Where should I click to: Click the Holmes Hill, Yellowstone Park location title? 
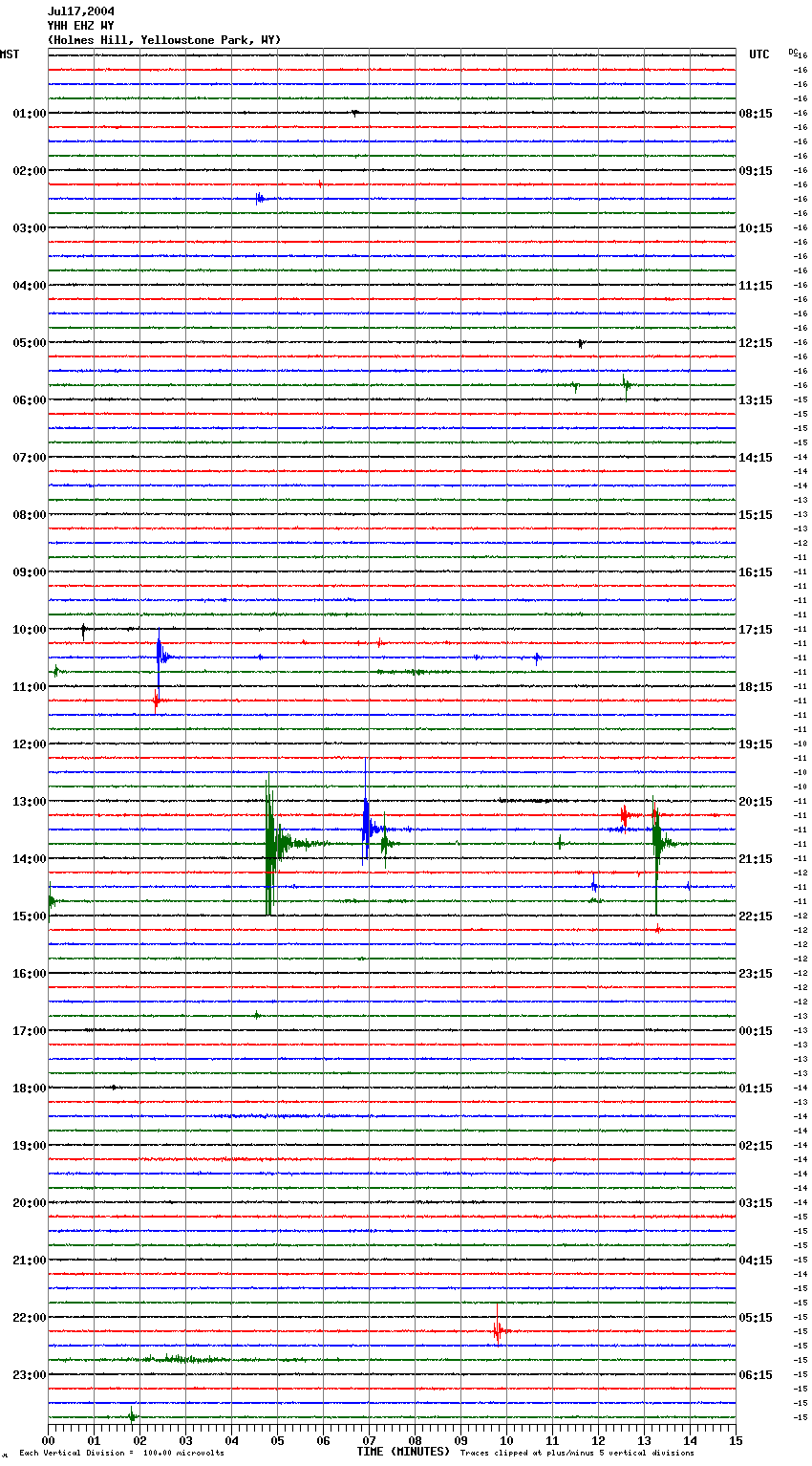pos(164,40)
